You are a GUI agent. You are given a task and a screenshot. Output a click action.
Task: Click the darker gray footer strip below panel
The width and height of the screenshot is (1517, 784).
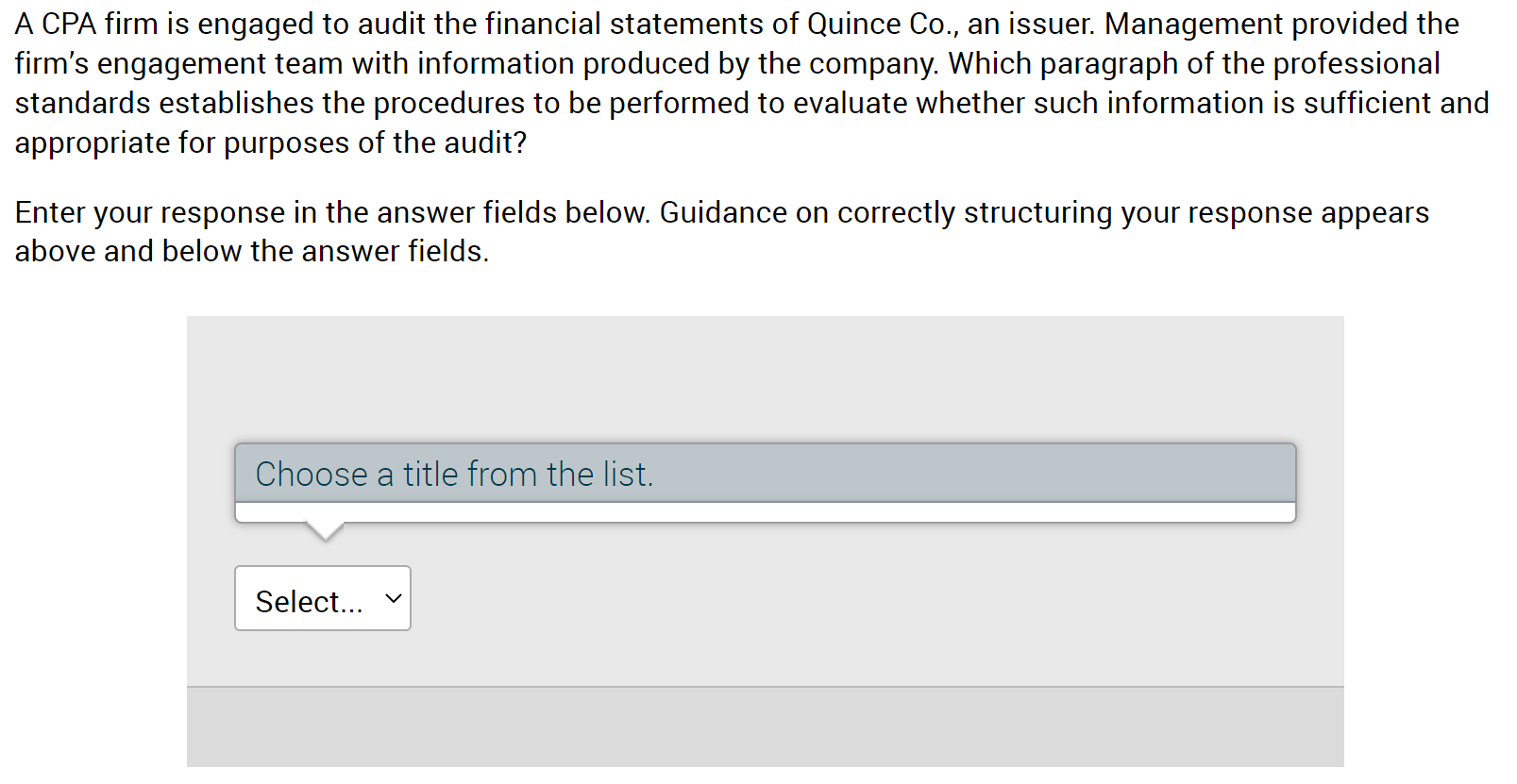point(765,727)
